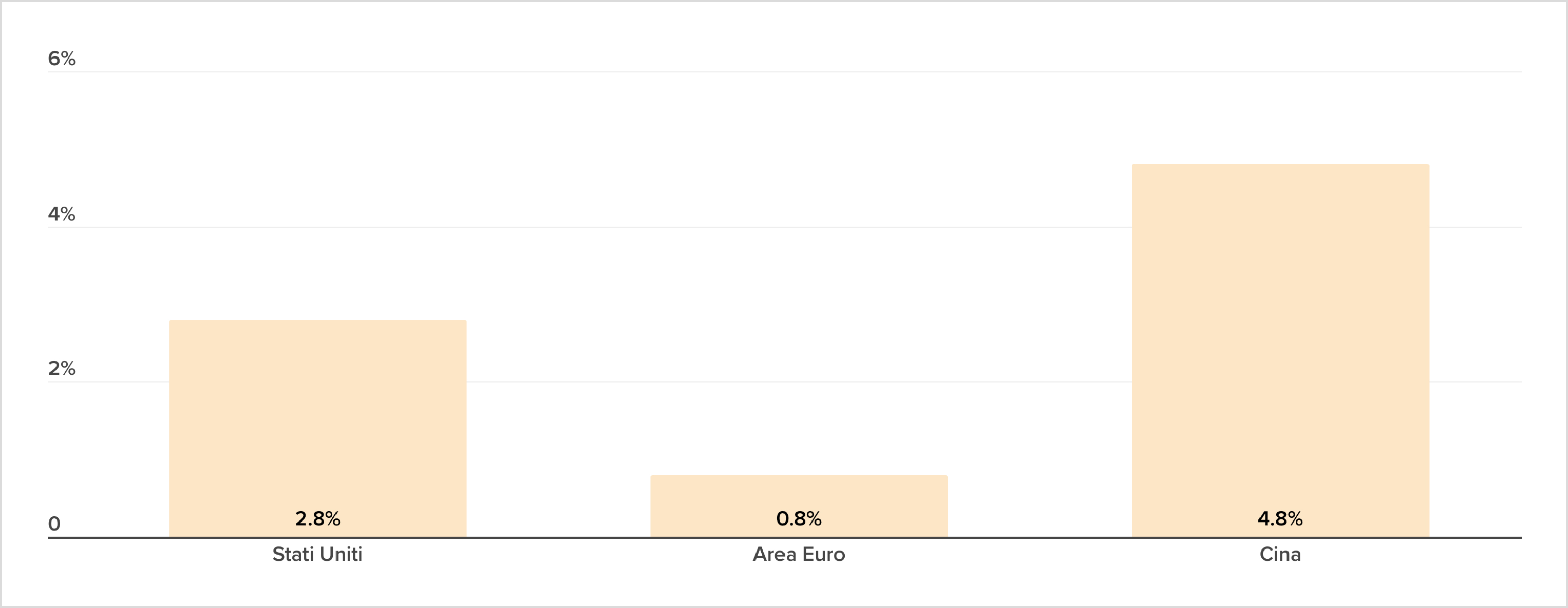The height and width of the screenshot is (608, 1568).
Task: Click the Cina axis label
Action: click(1280, 554)
